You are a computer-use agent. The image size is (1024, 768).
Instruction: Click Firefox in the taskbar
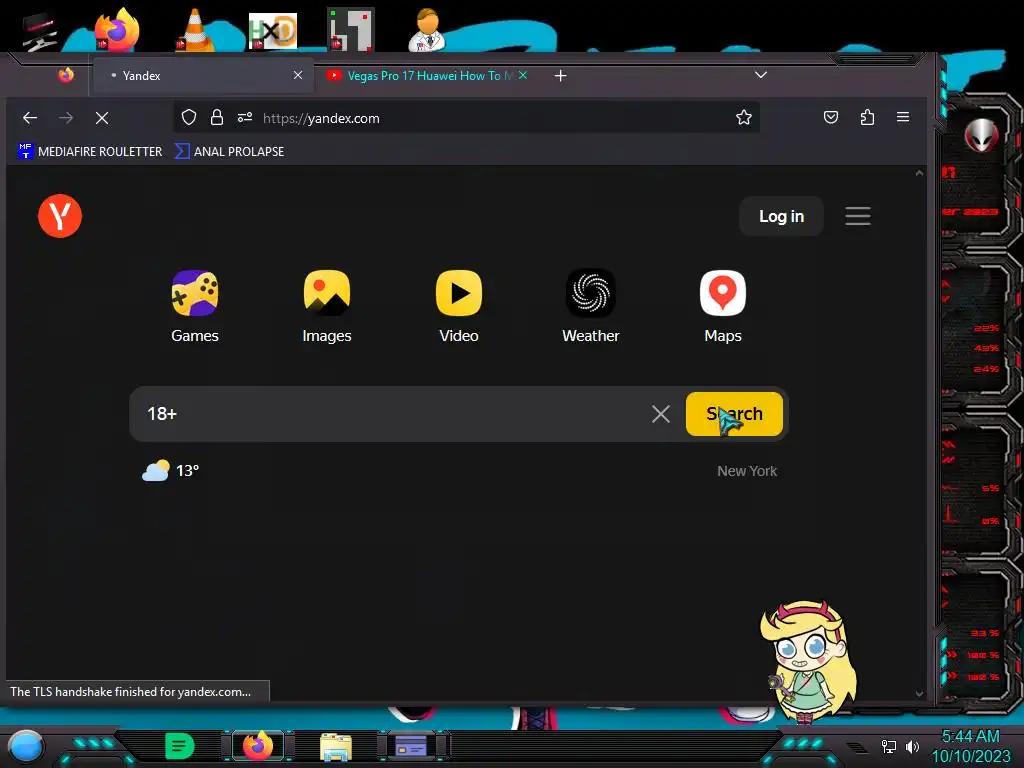click(x=257, y=745)
